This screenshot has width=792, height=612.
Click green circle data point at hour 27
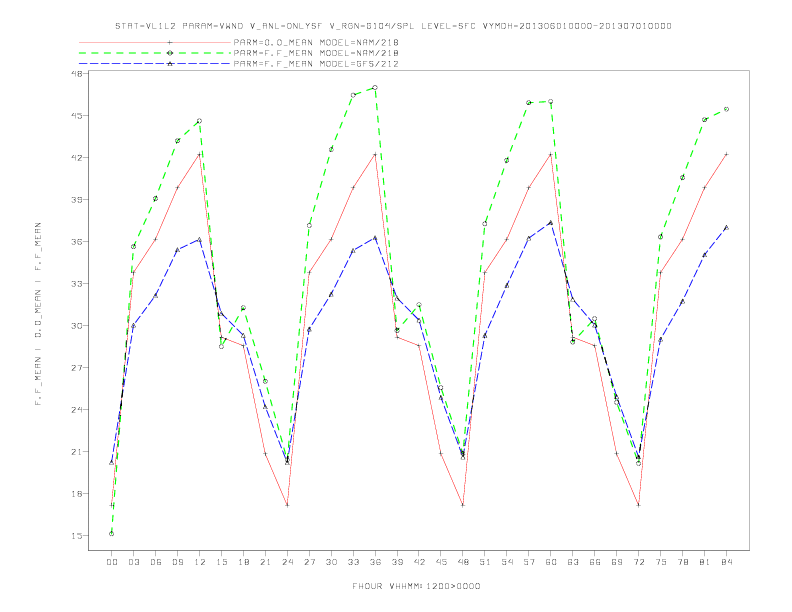(309, 225)
